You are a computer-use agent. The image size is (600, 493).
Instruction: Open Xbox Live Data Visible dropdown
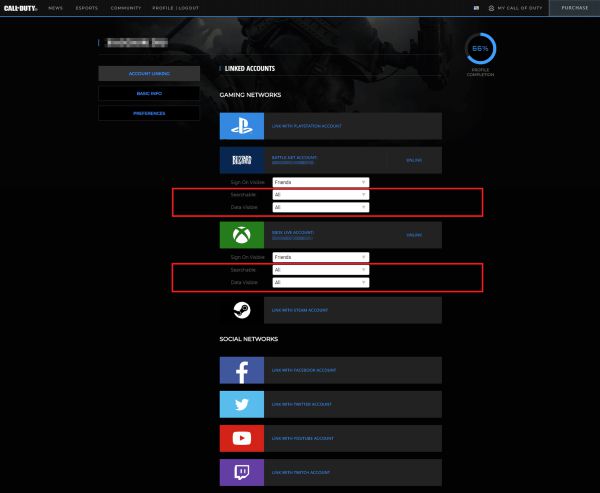[x=320, y=282]
